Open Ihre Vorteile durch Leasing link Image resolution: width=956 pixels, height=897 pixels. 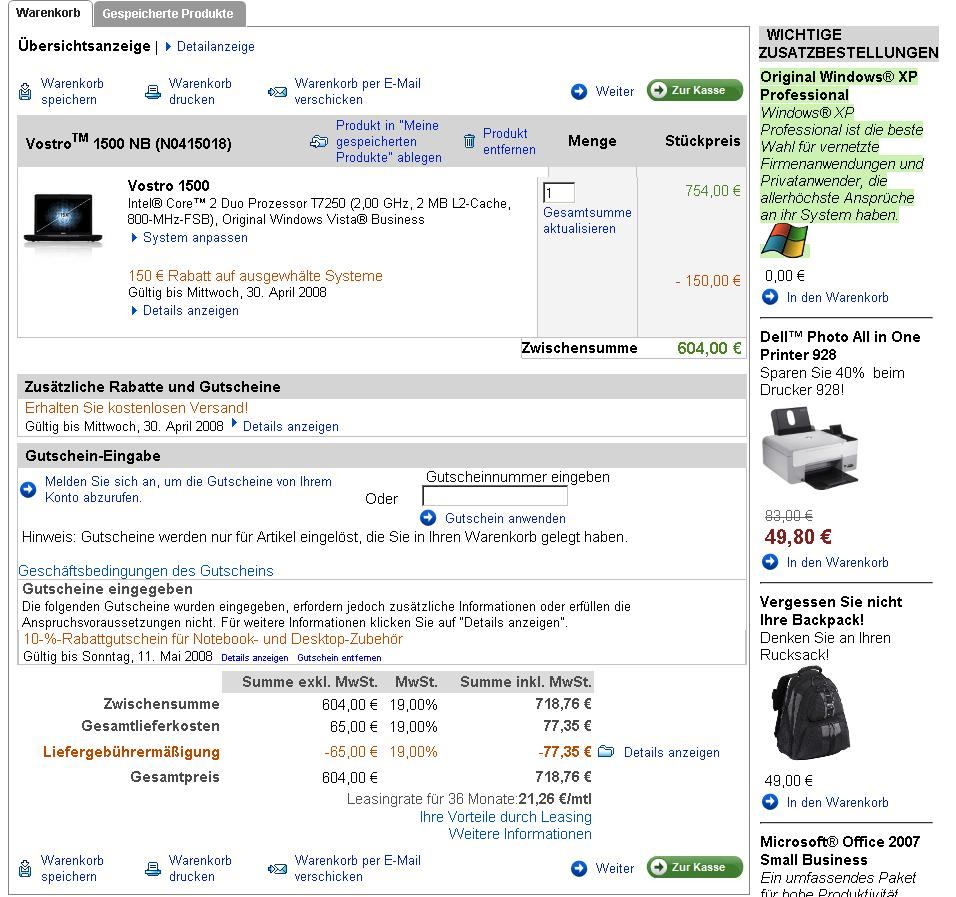pos(505,817)
